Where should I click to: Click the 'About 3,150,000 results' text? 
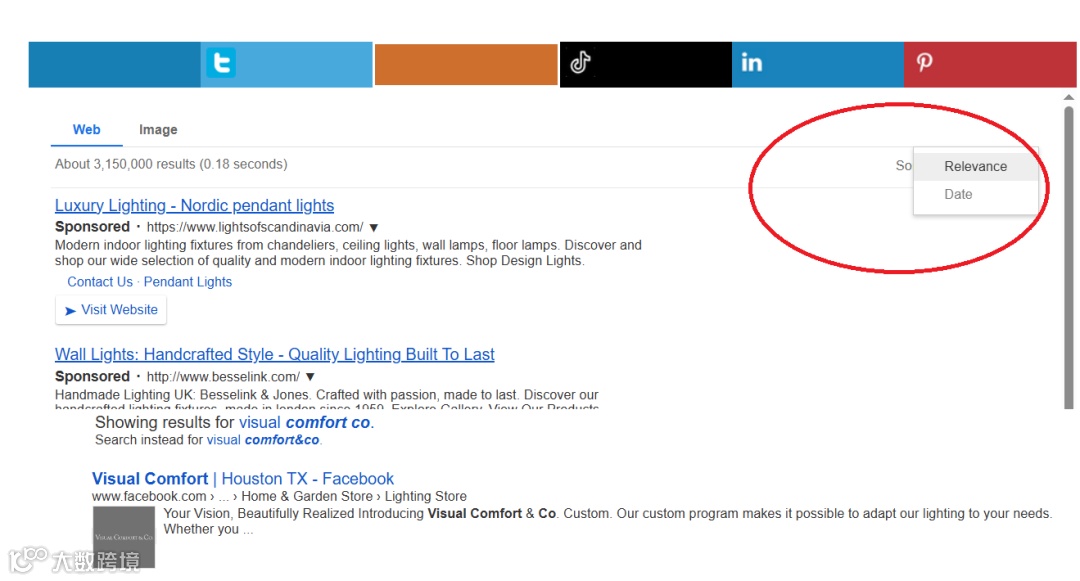(171, 164)
